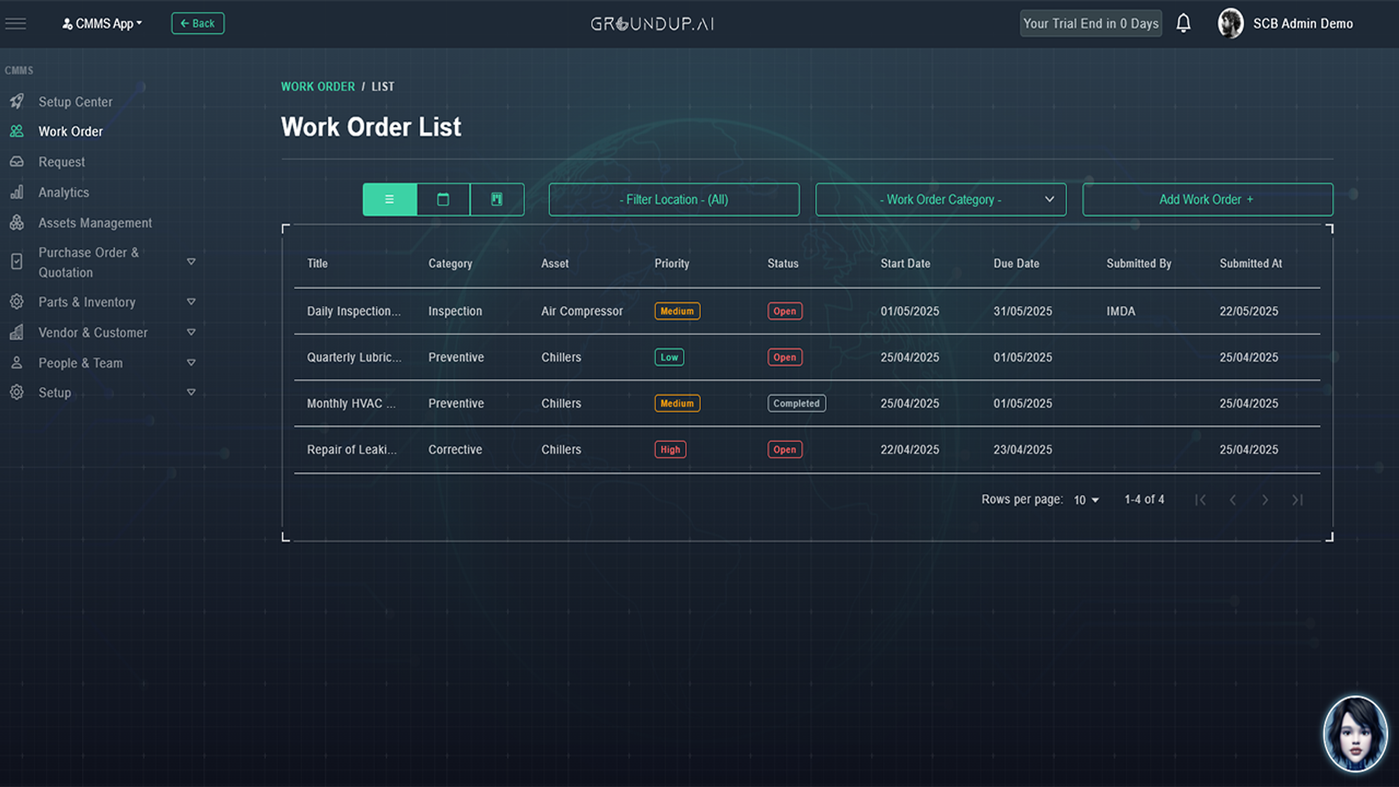Open the CMMS App switcher menu
Screen dimensions: 1399x787
[102, 23]
